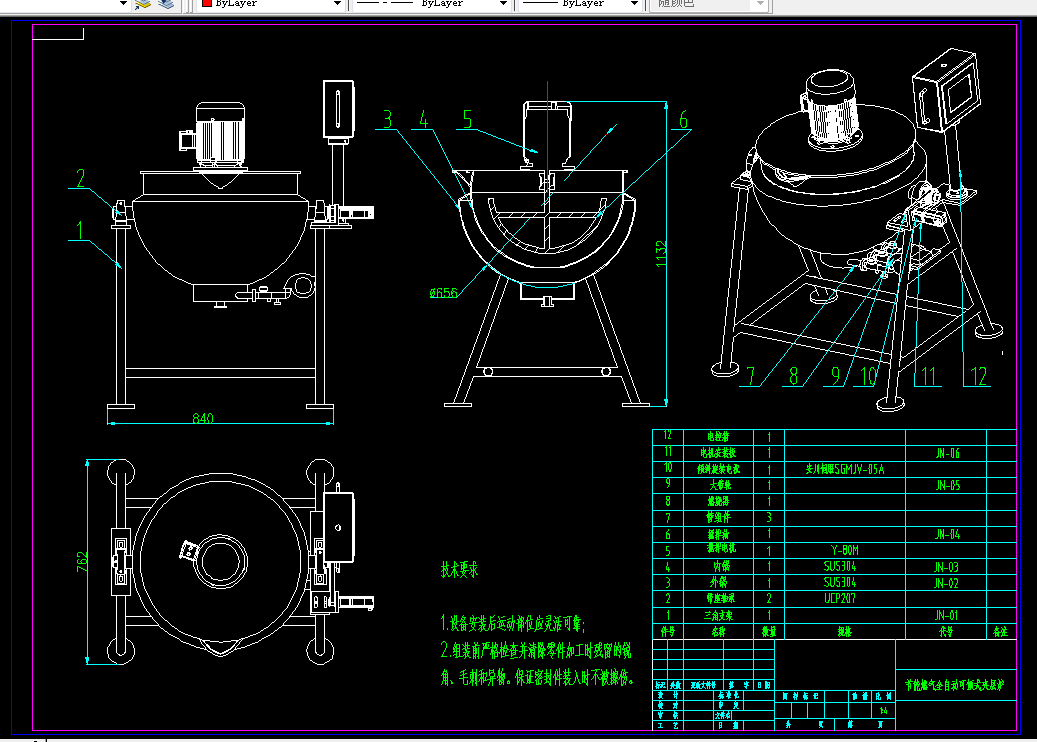The height and width of the screenshot is (742, 1037).
Task: Select the ø656 diameter dimension text
Action: point(443,293)
